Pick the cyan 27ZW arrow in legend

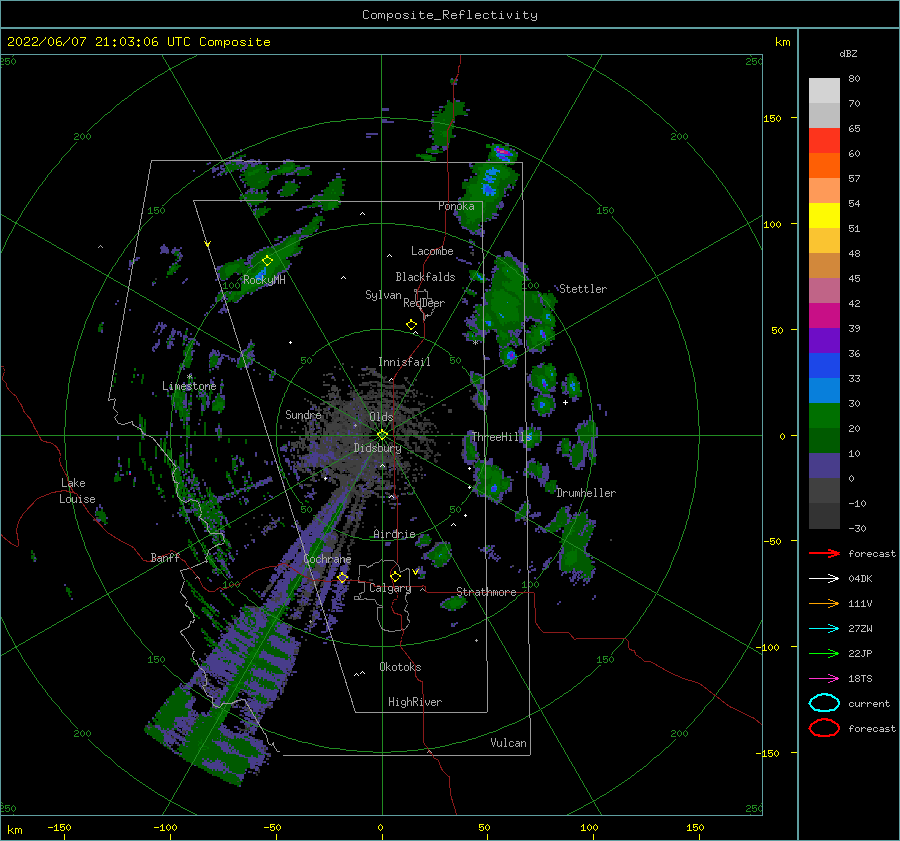824,629
